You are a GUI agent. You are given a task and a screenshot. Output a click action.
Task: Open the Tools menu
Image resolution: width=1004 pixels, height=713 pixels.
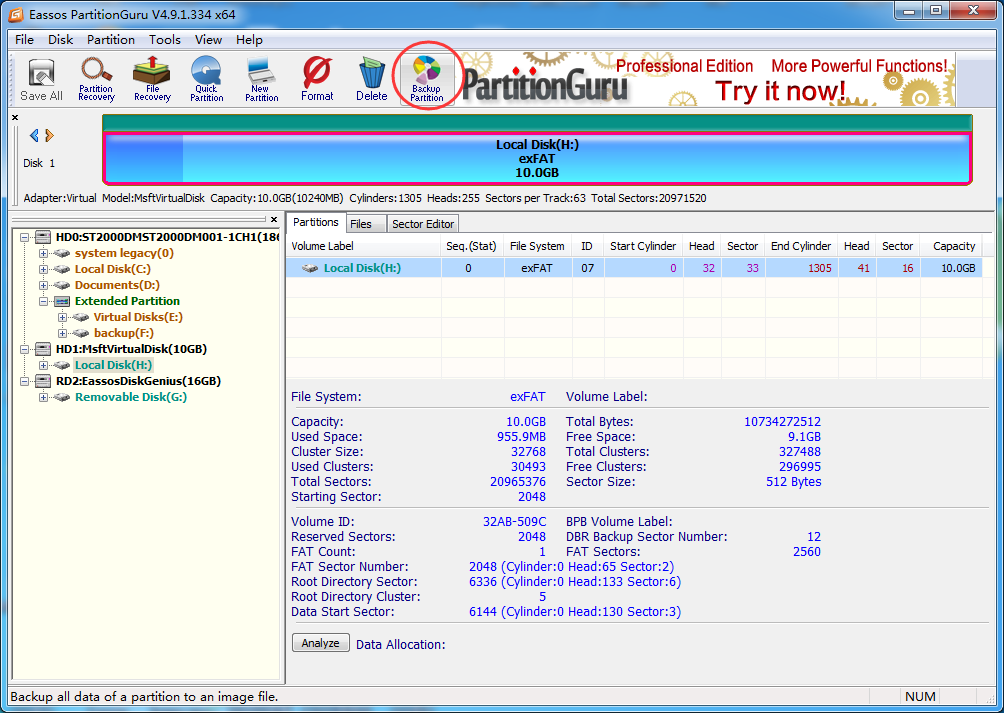click(165, 40)
